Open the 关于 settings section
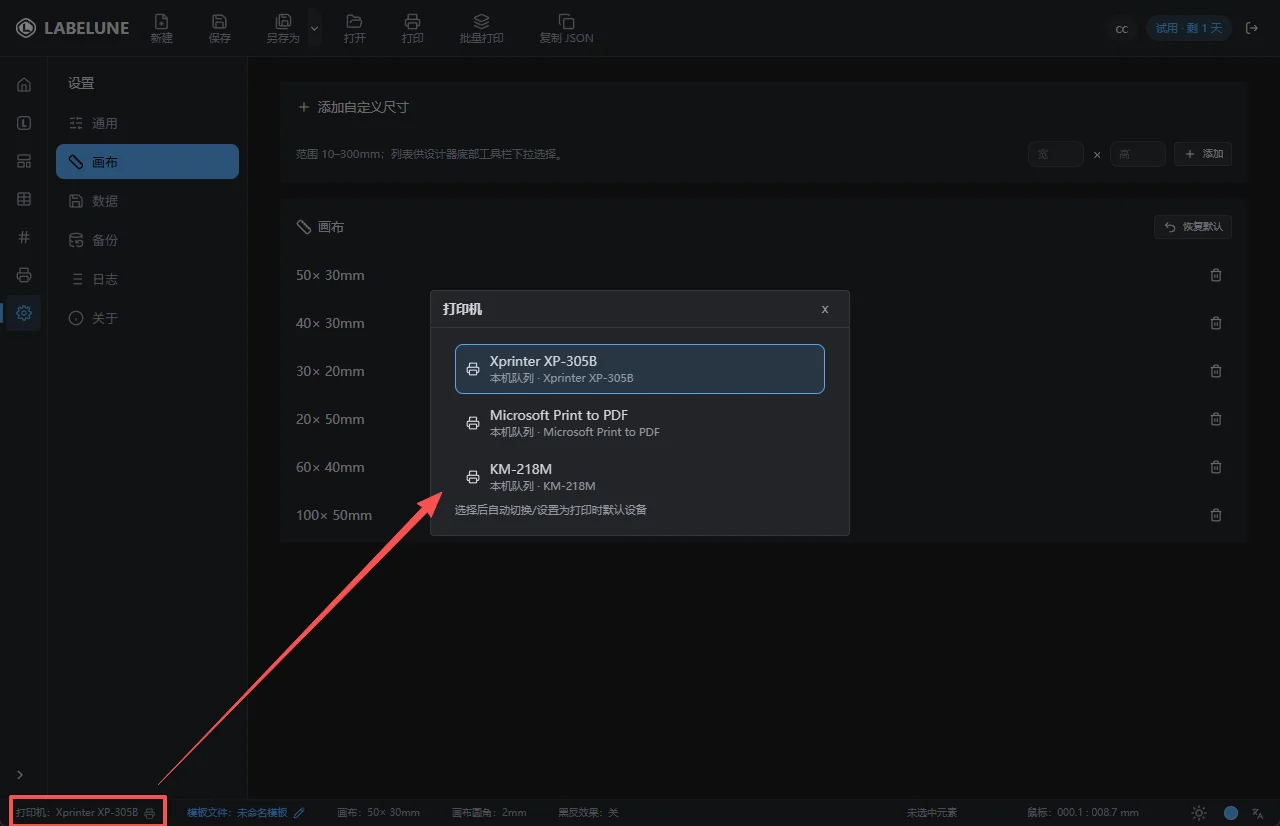The height and width of the screenshot is (826, 1280). (147, 318)
